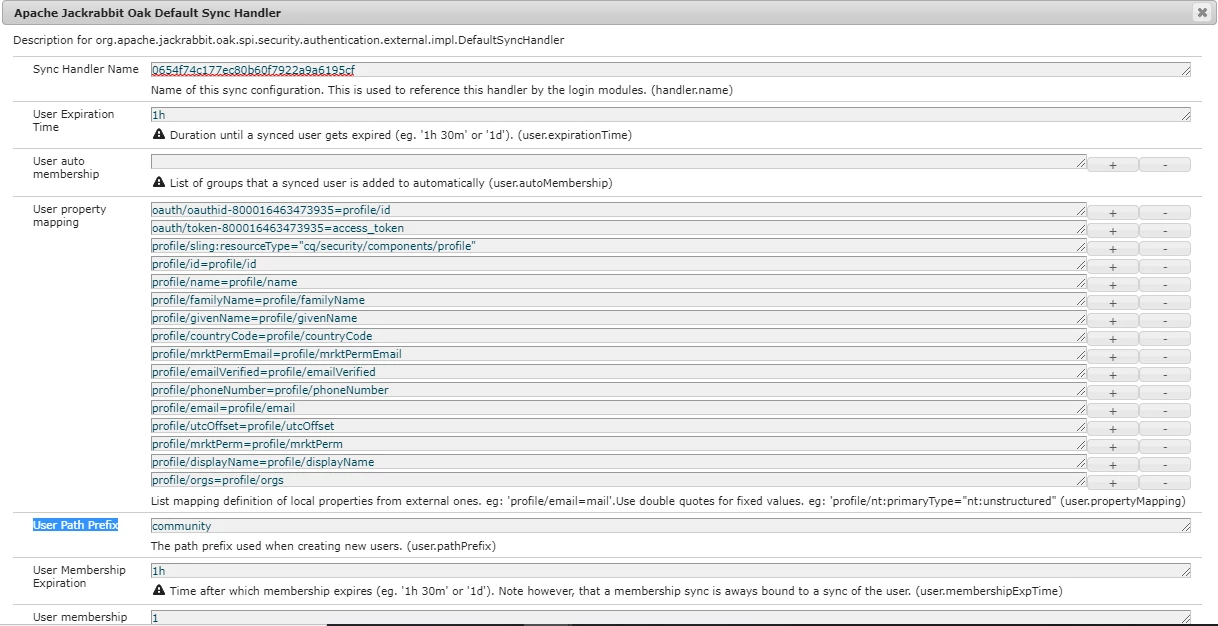
Task: Add a row after profile/givenName mapping
Action: click(1113, 321)
